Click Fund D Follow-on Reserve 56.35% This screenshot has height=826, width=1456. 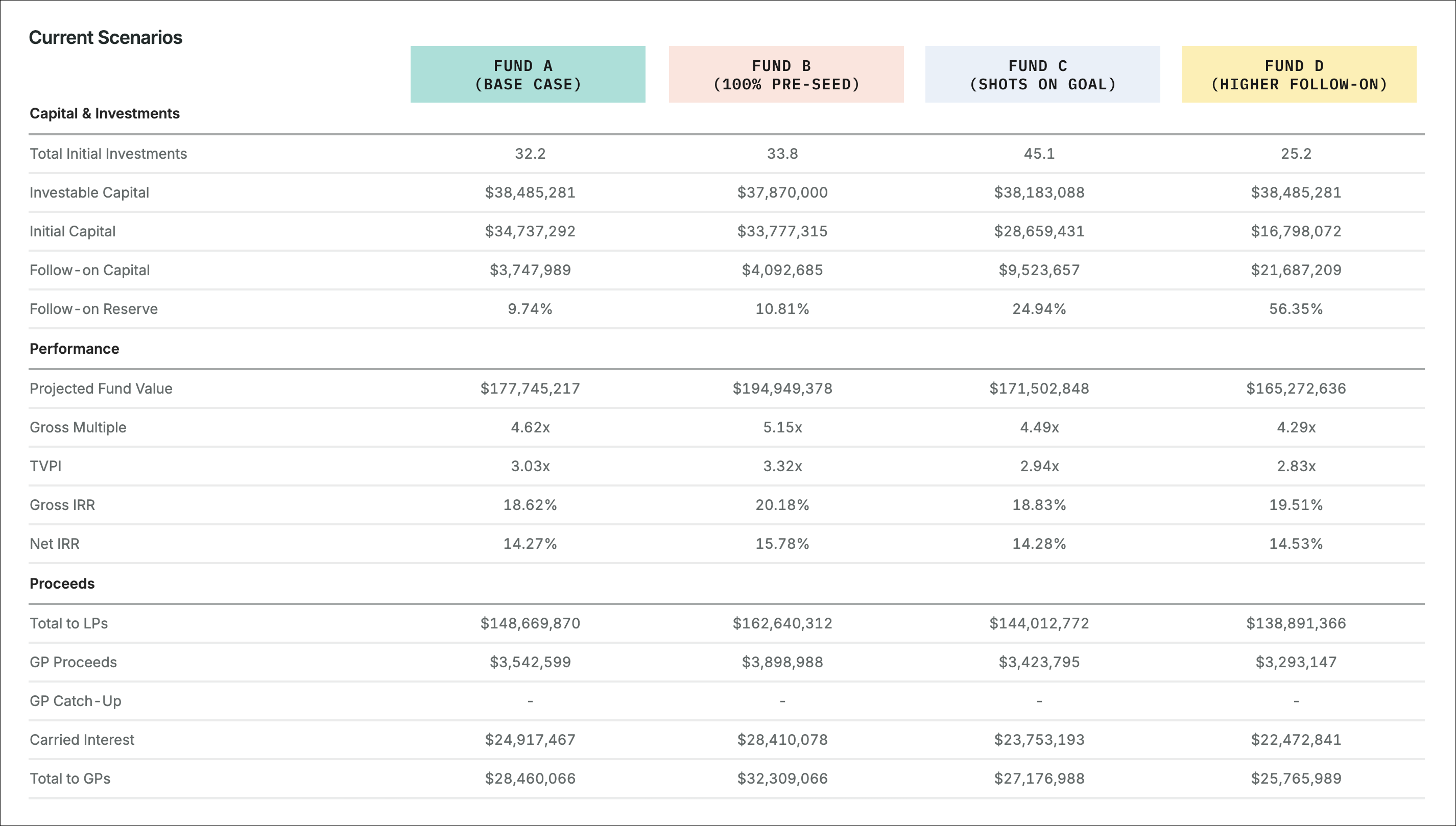[1296, 309]
